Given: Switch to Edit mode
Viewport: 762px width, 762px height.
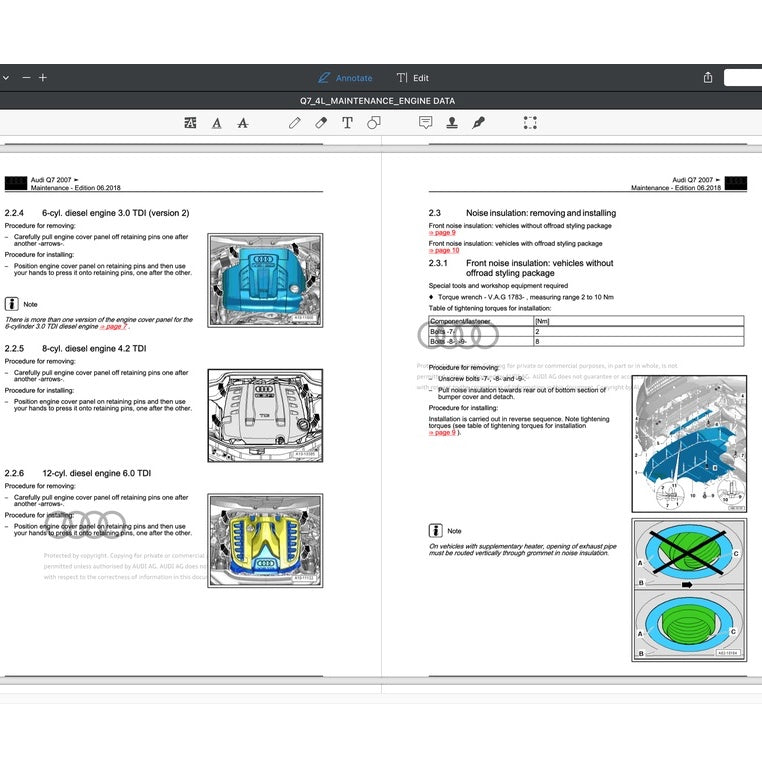Looking at the screenshot, I should click(413, 78).
